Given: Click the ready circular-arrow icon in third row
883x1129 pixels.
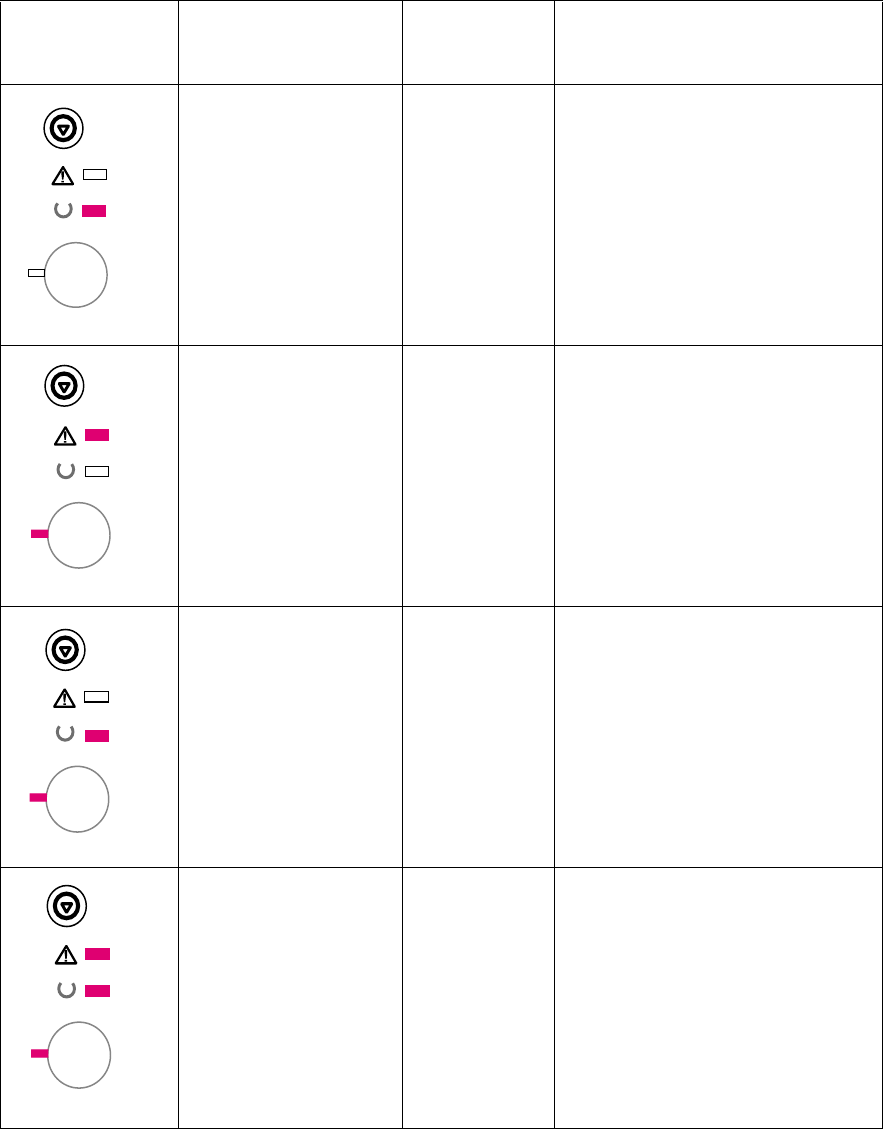Looking at the screenshot, I should (65, 733).
